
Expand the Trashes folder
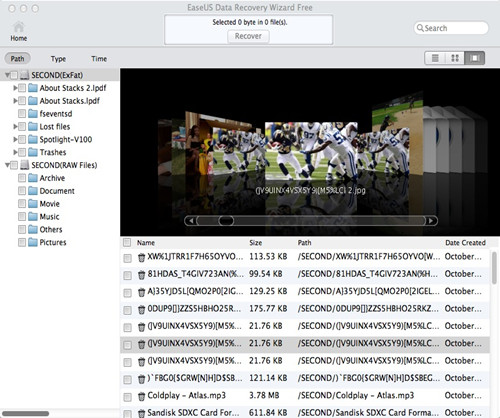[x=15, y=152]
